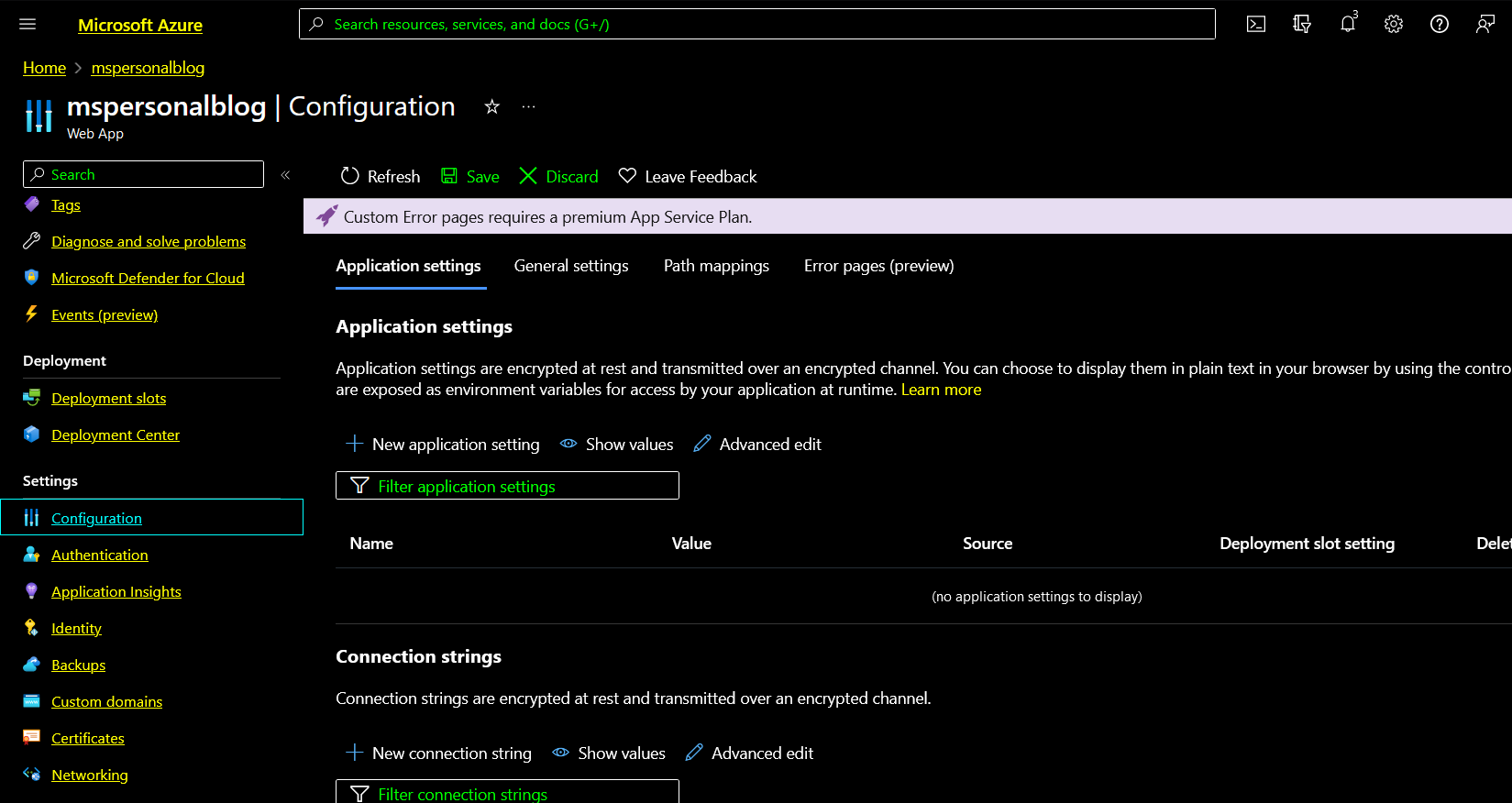Screen dimensions: 1512x803
Task: Click Custom domains icon
Action: [32, 701]
